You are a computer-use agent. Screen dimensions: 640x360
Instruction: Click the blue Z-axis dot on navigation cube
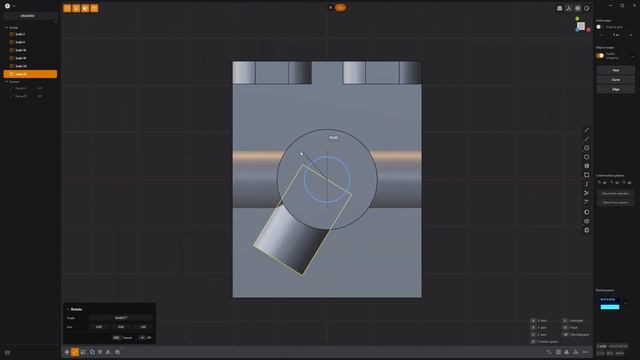[x=577, y=30]
